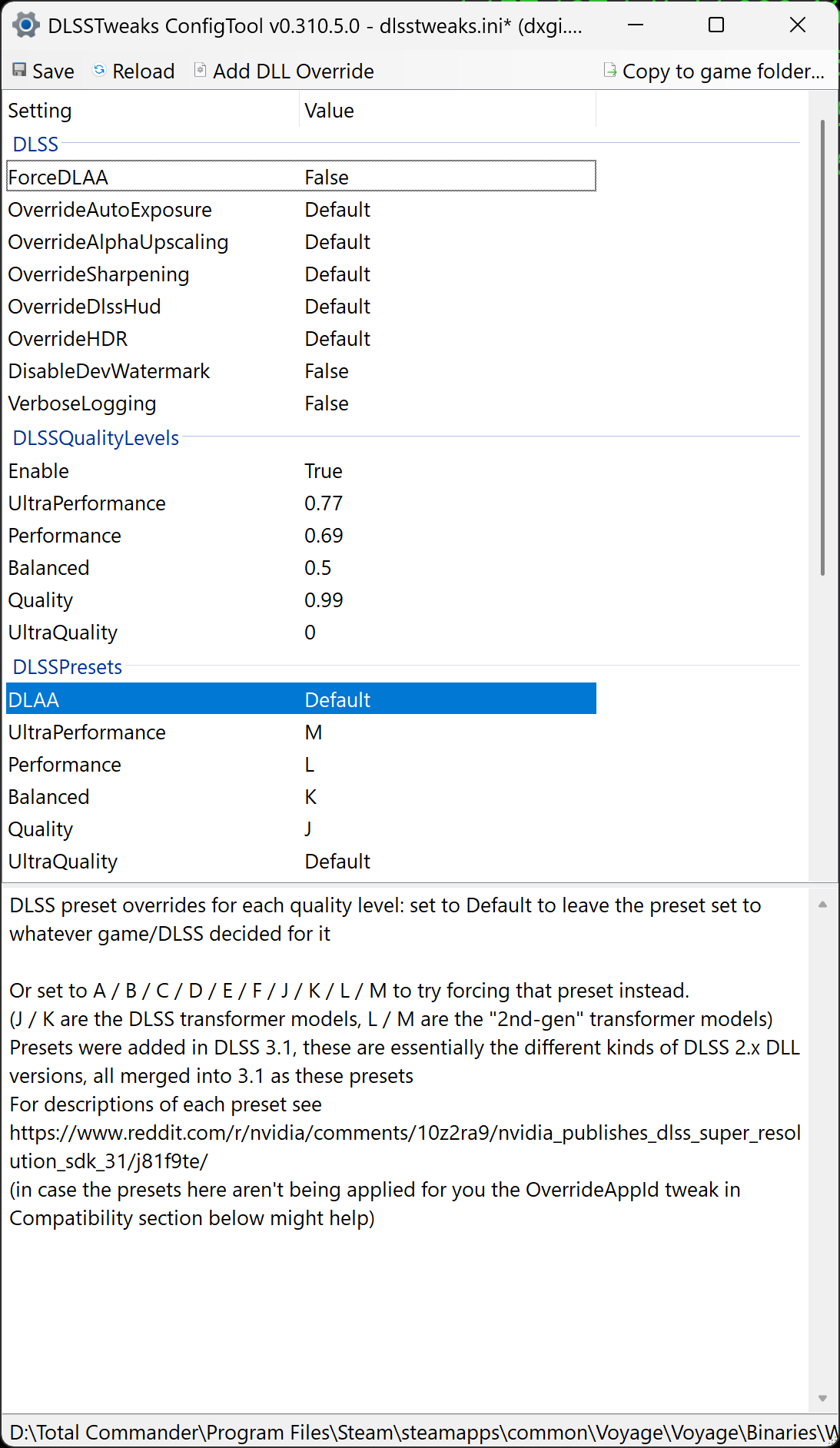Click the Reload button label

pos(144,71)
